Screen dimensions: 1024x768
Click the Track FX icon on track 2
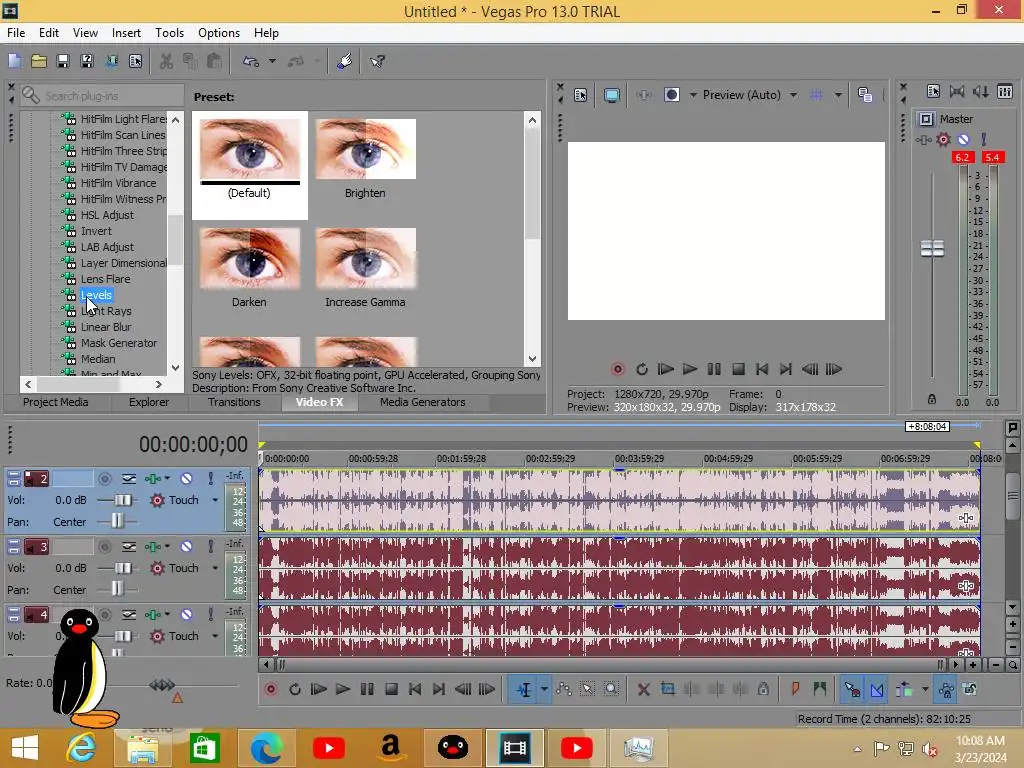152,479
